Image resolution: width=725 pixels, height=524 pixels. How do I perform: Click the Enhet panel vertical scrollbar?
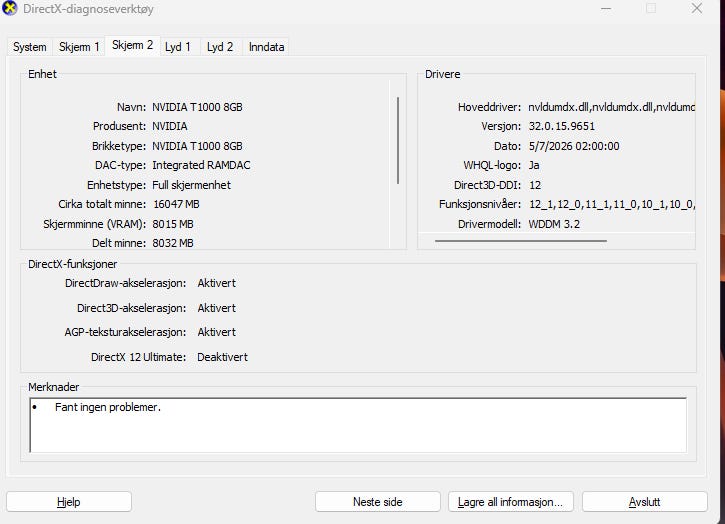pyautogui.click(x=398, y=141)
